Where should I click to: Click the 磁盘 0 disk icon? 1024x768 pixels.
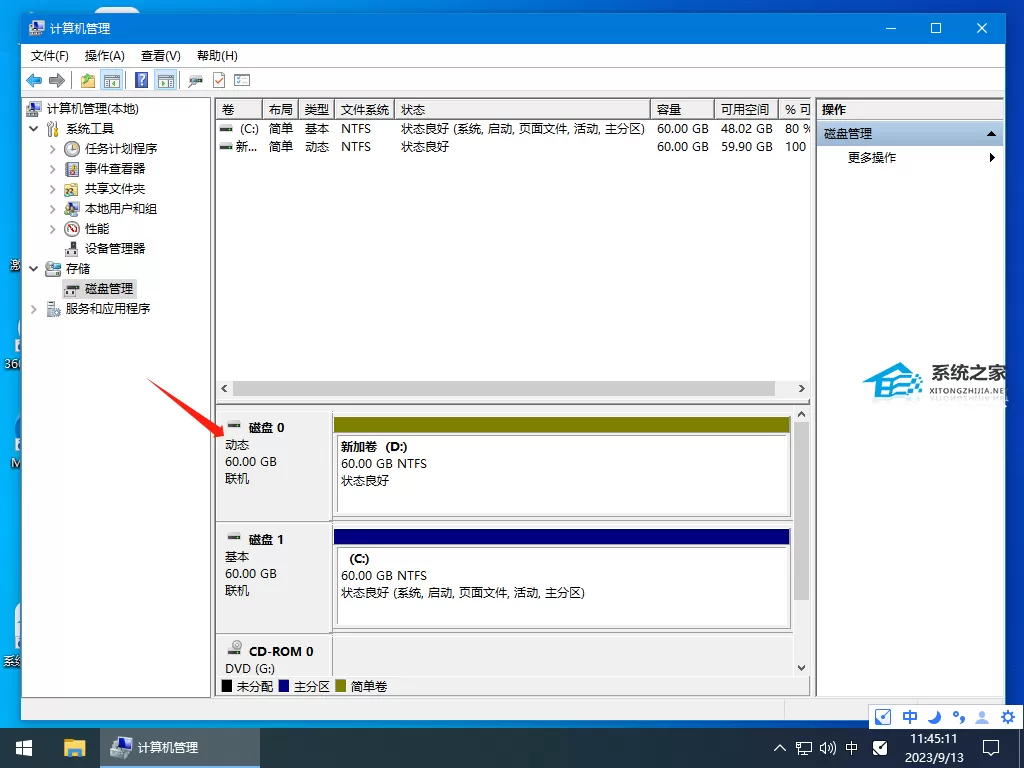coord(234,425)
